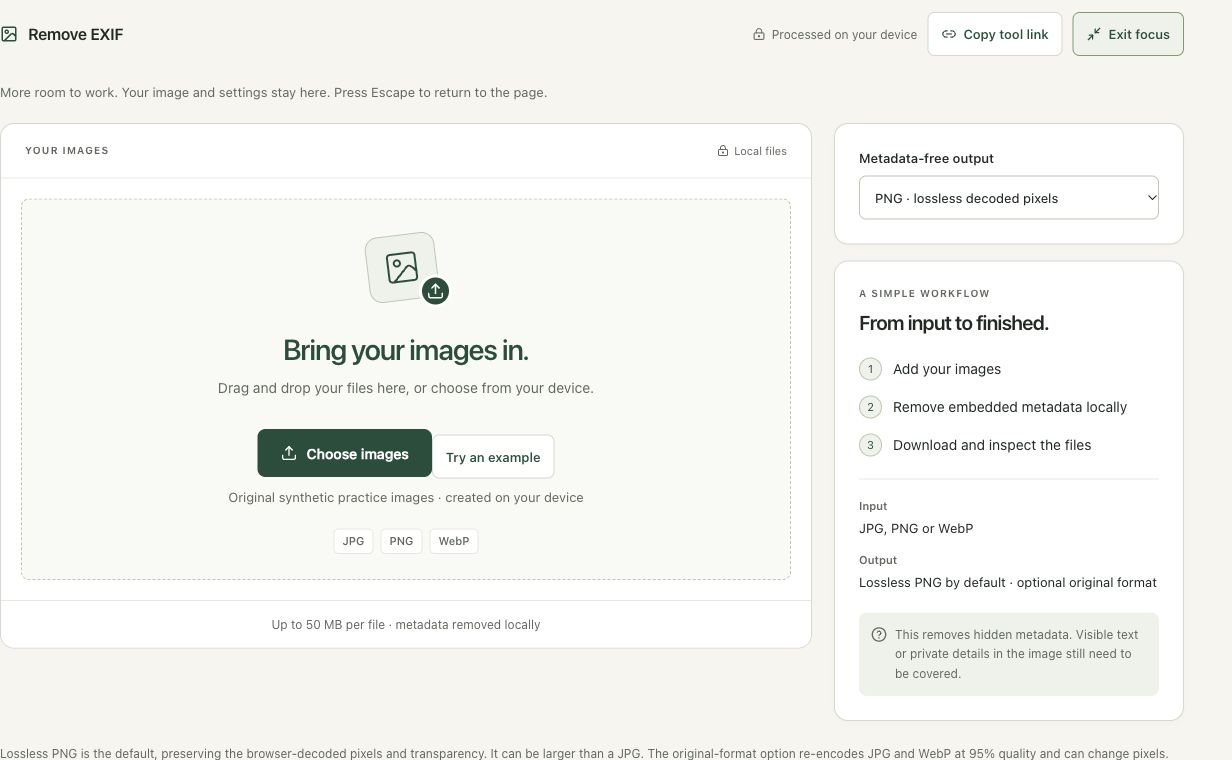This screenshot has height=760, width=1232.
Task: Click step number 1 circle
Action: pos(870,369)
